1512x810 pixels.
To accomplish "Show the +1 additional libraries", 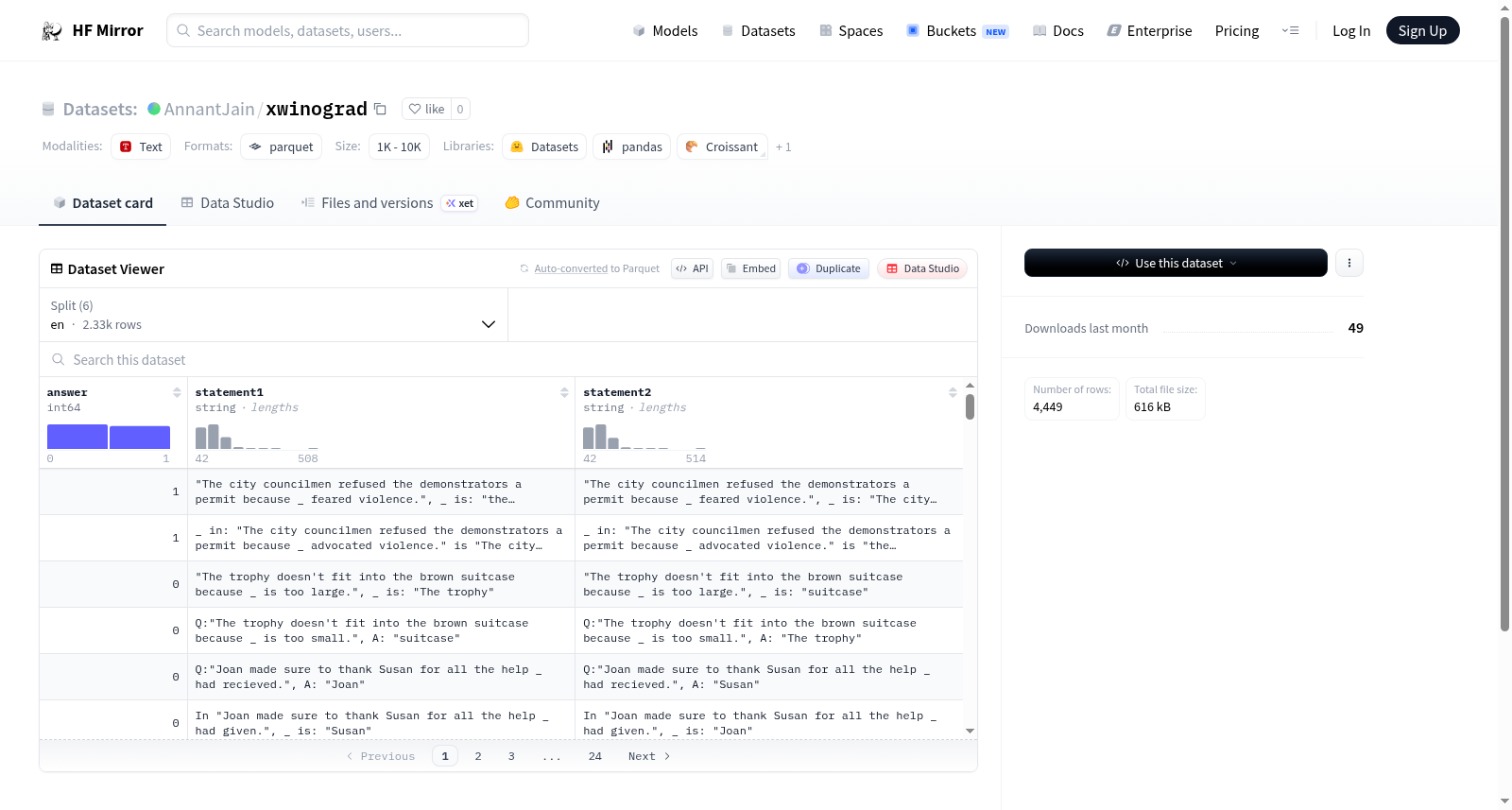I will point(783,146).
